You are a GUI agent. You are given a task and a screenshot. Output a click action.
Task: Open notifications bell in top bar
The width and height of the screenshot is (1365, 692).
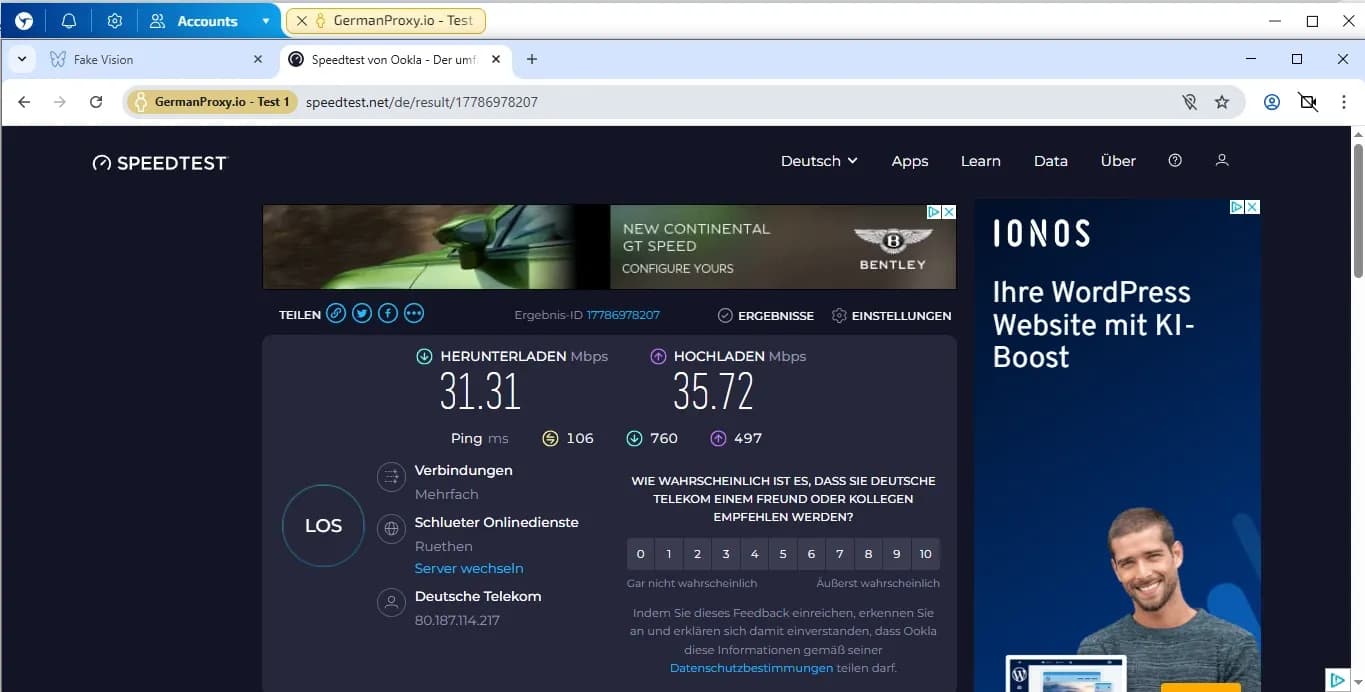coord(69,21)
